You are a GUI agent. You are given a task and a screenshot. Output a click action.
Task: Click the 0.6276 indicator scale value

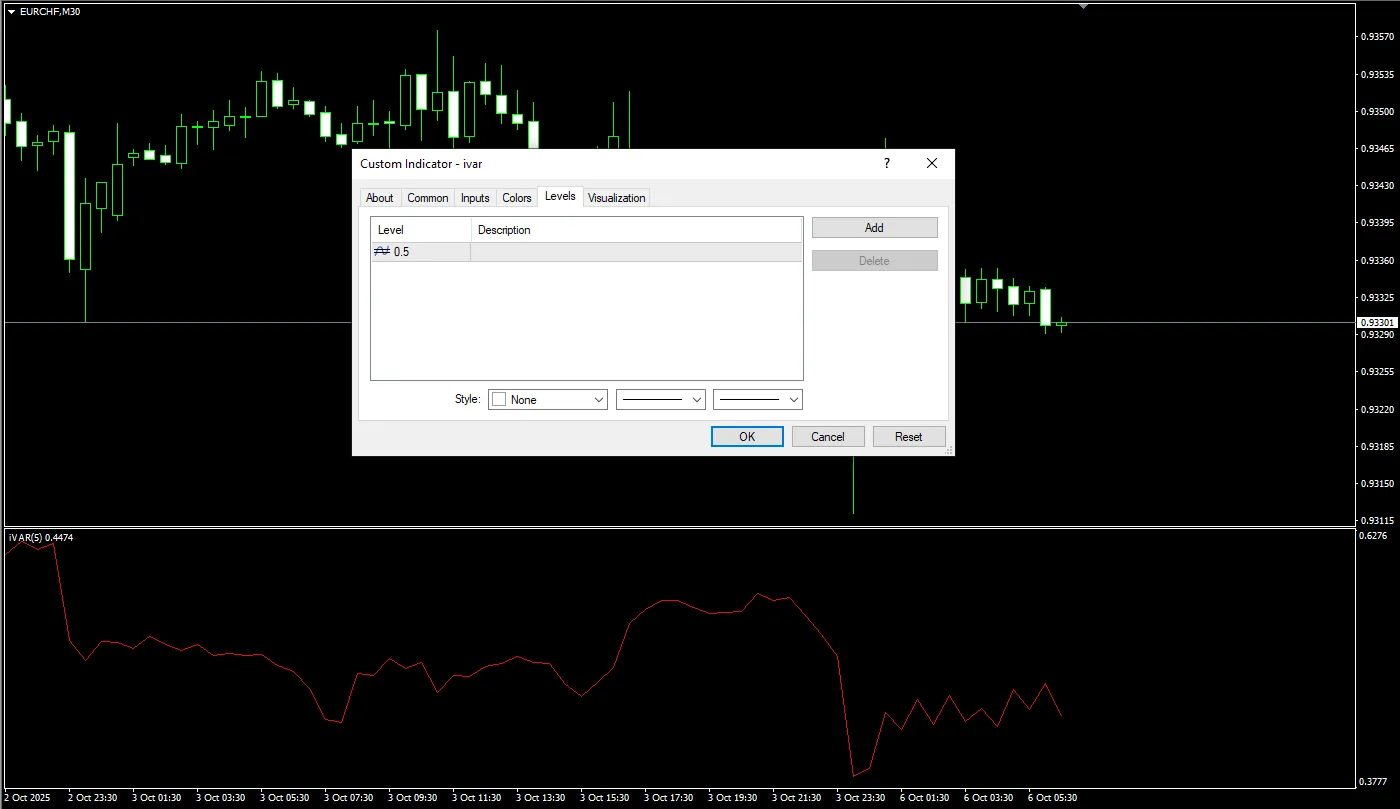click(x=1374, y=536)
